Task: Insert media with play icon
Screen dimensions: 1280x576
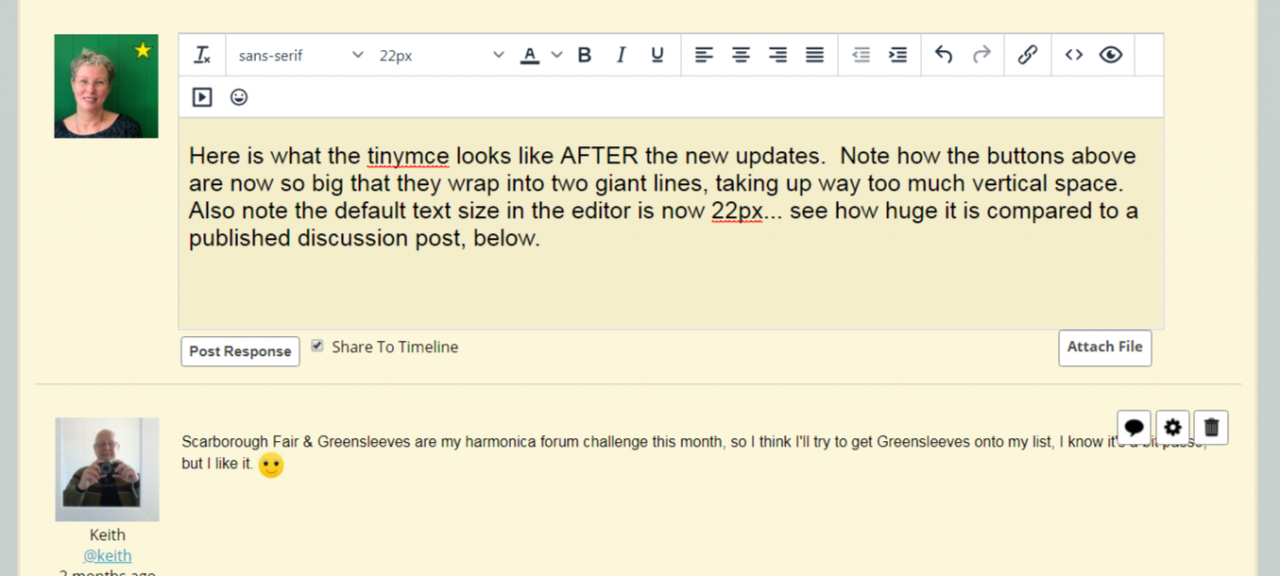Action: point(202,97)
